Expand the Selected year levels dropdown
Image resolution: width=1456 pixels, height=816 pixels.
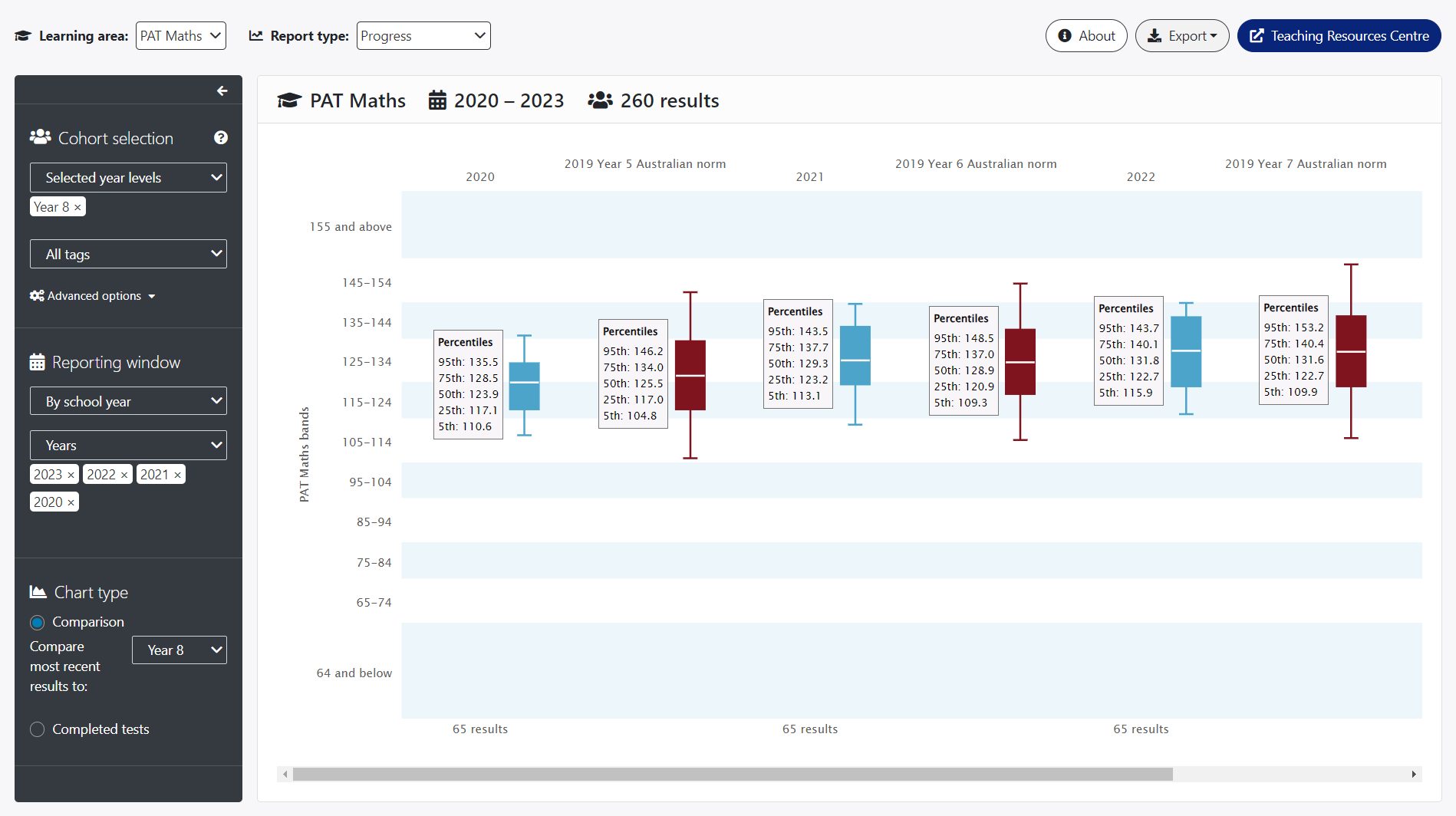[x=128, y=178]
